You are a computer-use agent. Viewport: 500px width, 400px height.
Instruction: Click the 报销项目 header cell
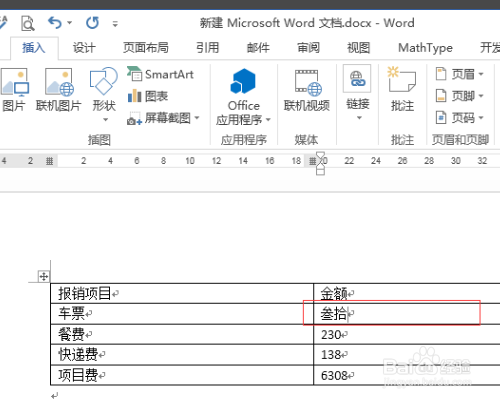tap(182, 293)
